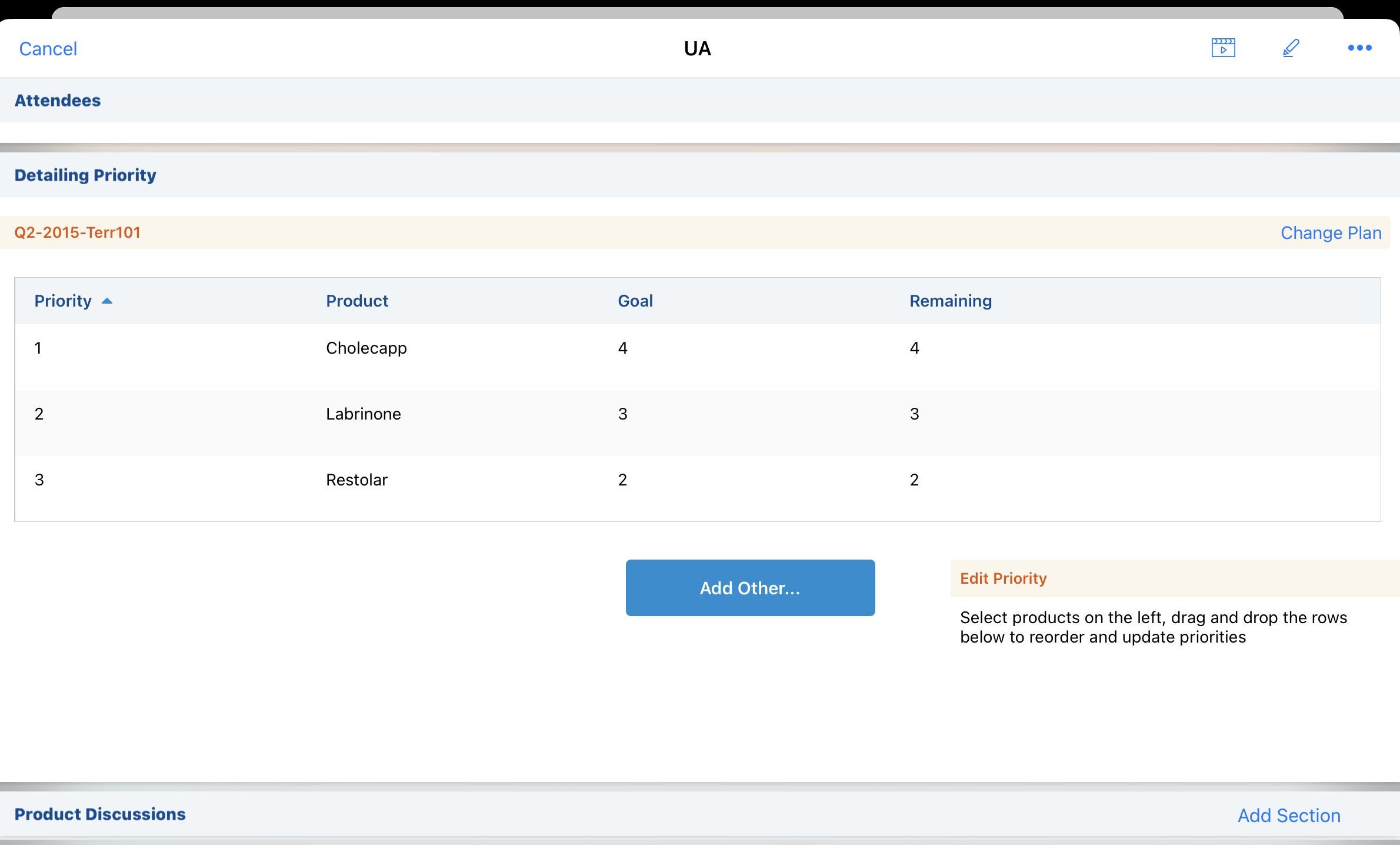Tap the Edit Priority panel header

point(1003,578)
